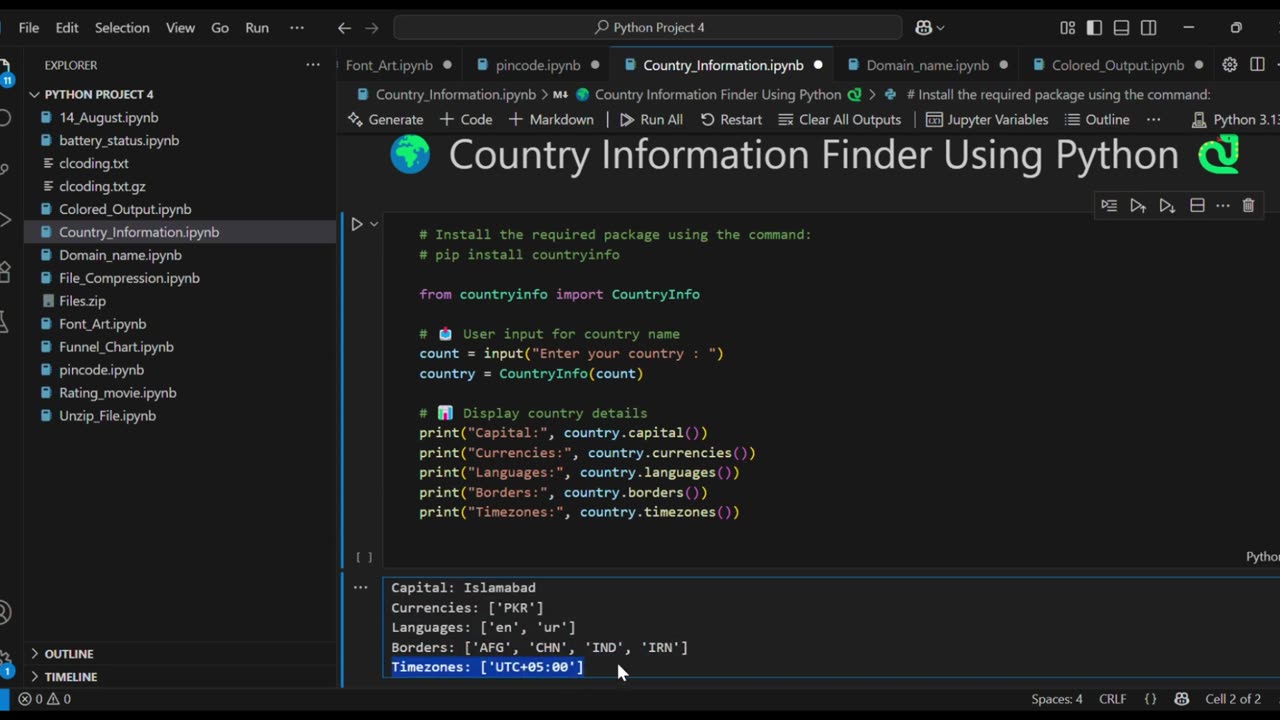Open Explorer view in activity bar
Viewport: 1280px width, 720px height.
pyautogui.click(x=5, y=70)
